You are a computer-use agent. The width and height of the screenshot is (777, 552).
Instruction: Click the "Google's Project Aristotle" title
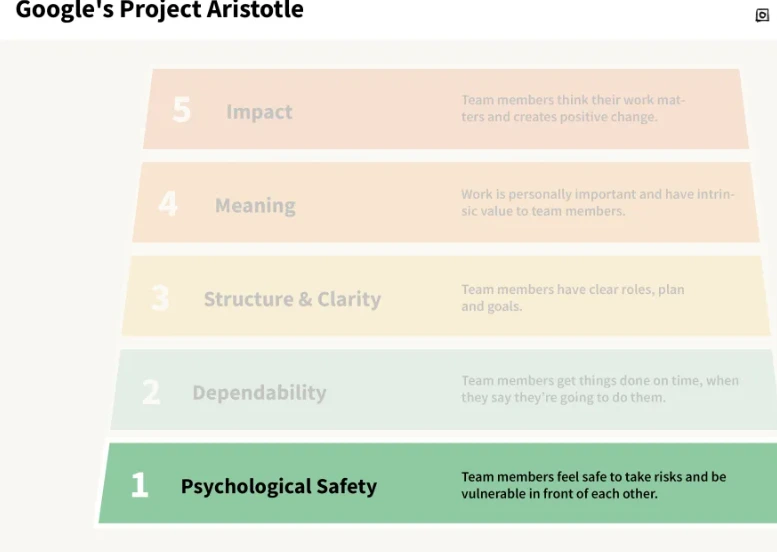[x=160, y=10]
